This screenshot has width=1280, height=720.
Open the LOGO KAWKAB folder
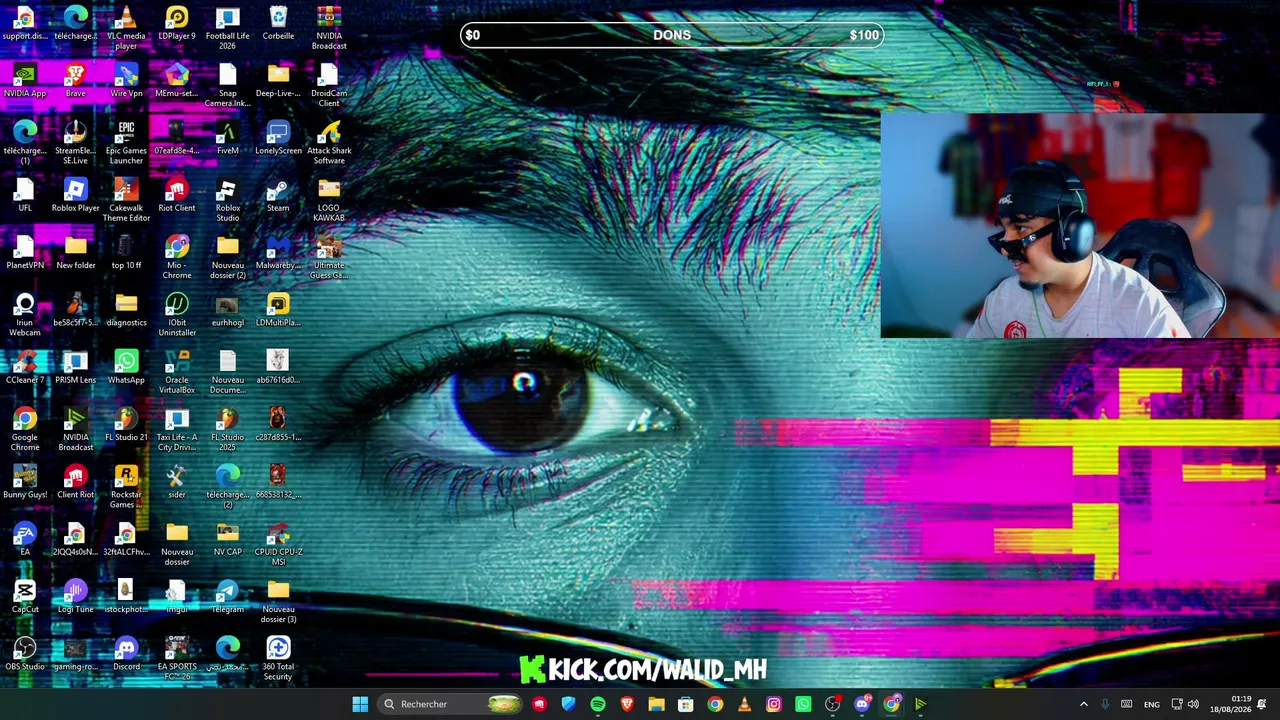pyautogui.click(x=329, y=200)
